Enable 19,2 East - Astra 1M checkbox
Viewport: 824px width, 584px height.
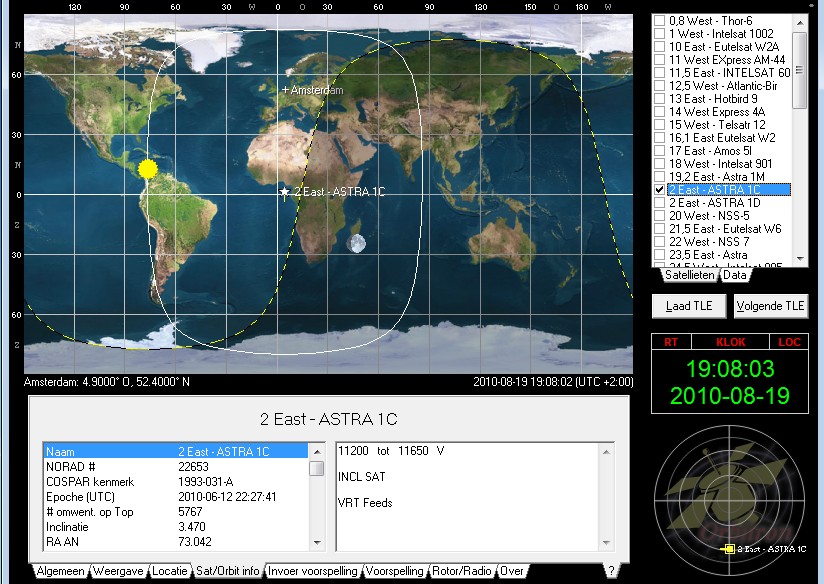click(659, 177)
